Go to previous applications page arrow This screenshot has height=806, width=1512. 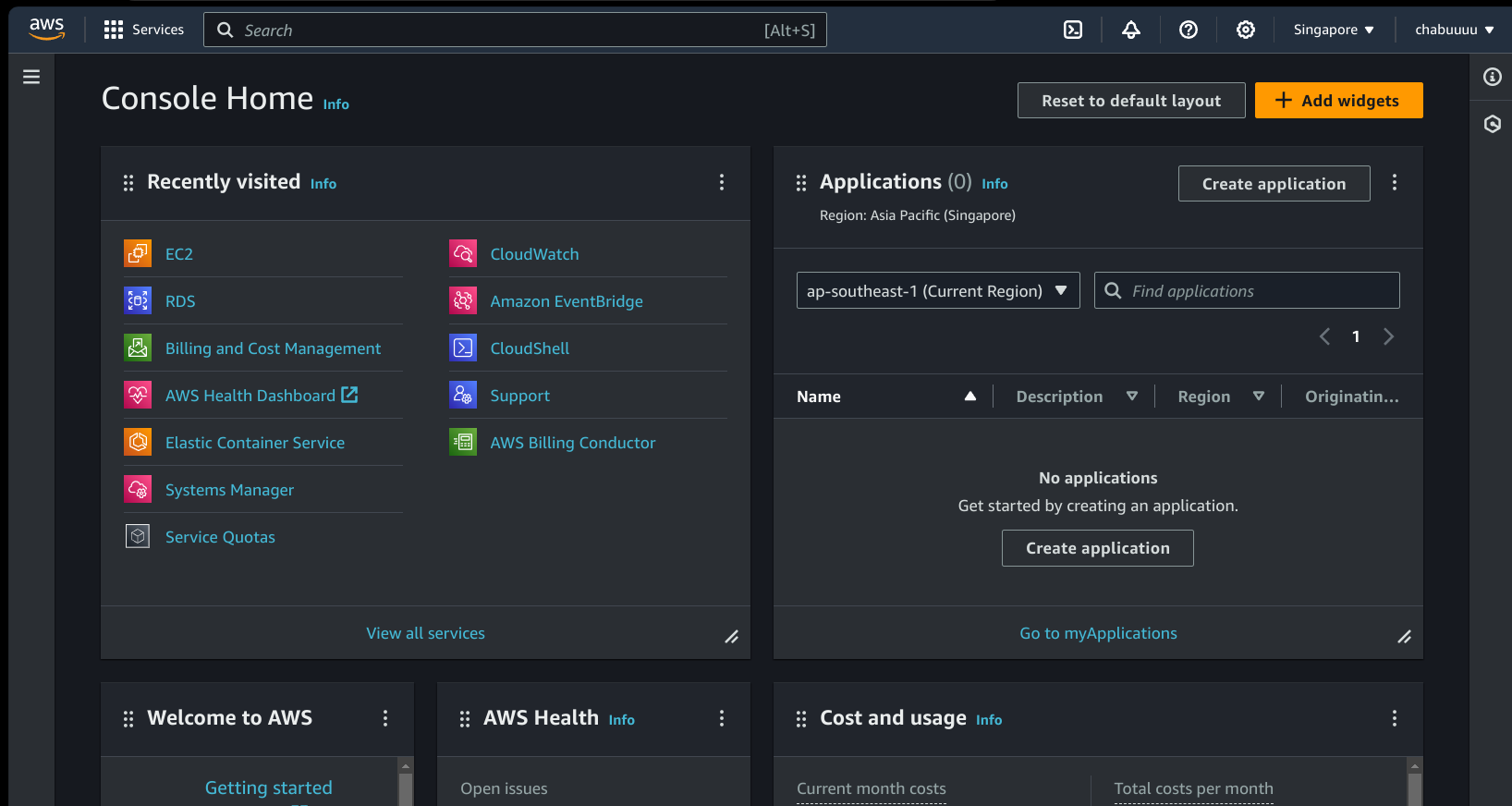(1324, 336)
